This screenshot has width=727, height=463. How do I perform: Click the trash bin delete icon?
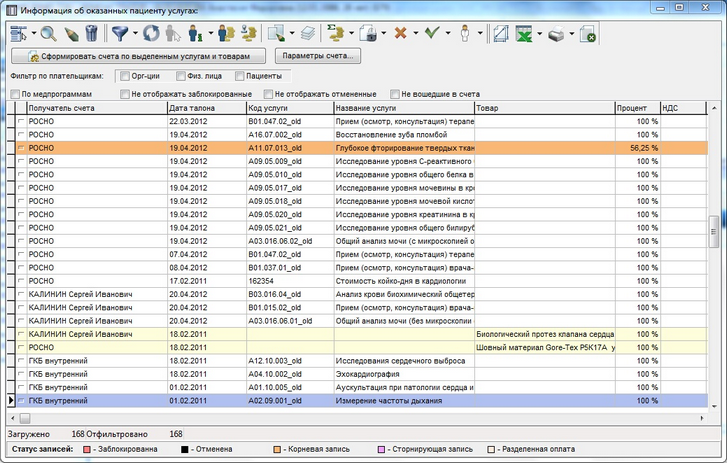92,33
